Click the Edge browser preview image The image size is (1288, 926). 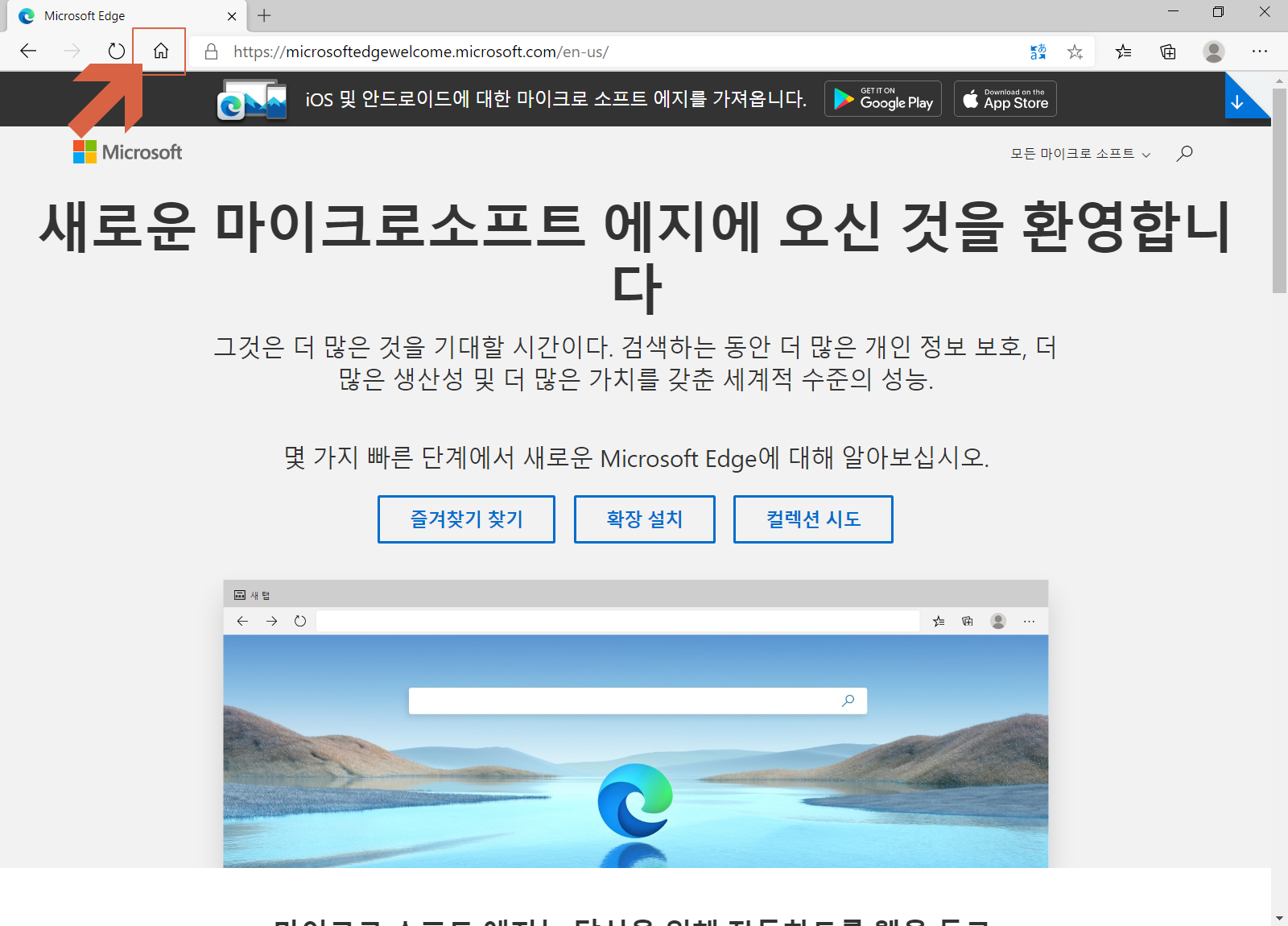point(636,724)
